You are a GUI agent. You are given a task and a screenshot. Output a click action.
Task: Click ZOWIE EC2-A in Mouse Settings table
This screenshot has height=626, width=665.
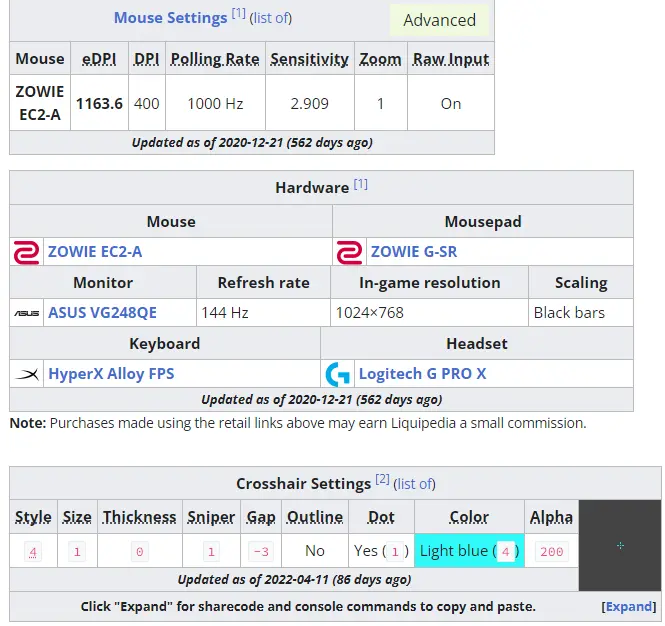coord(40,103)
